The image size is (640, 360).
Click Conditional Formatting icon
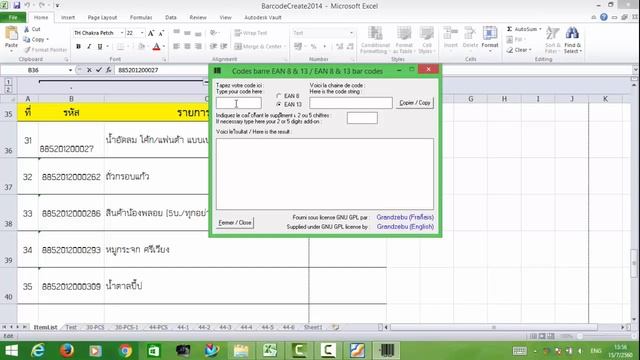click(x=375, y=33)
